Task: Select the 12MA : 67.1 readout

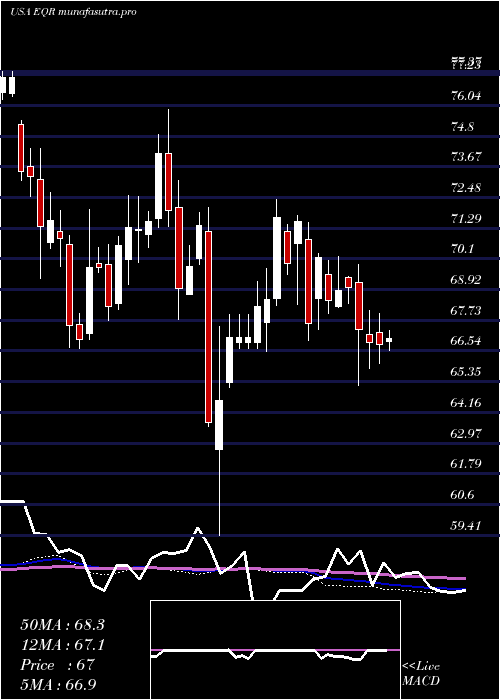Action: click(x=62, y=645)
